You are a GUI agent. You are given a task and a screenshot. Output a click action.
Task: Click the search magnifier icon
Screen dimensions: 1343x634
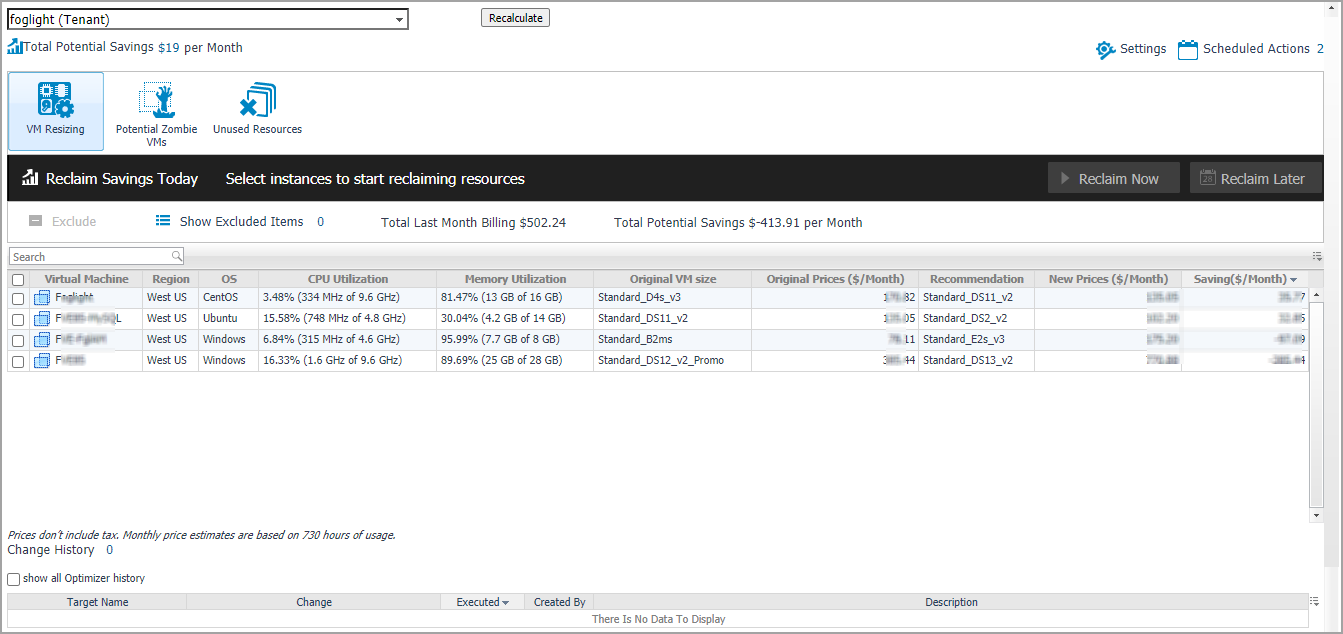point(177,257)
